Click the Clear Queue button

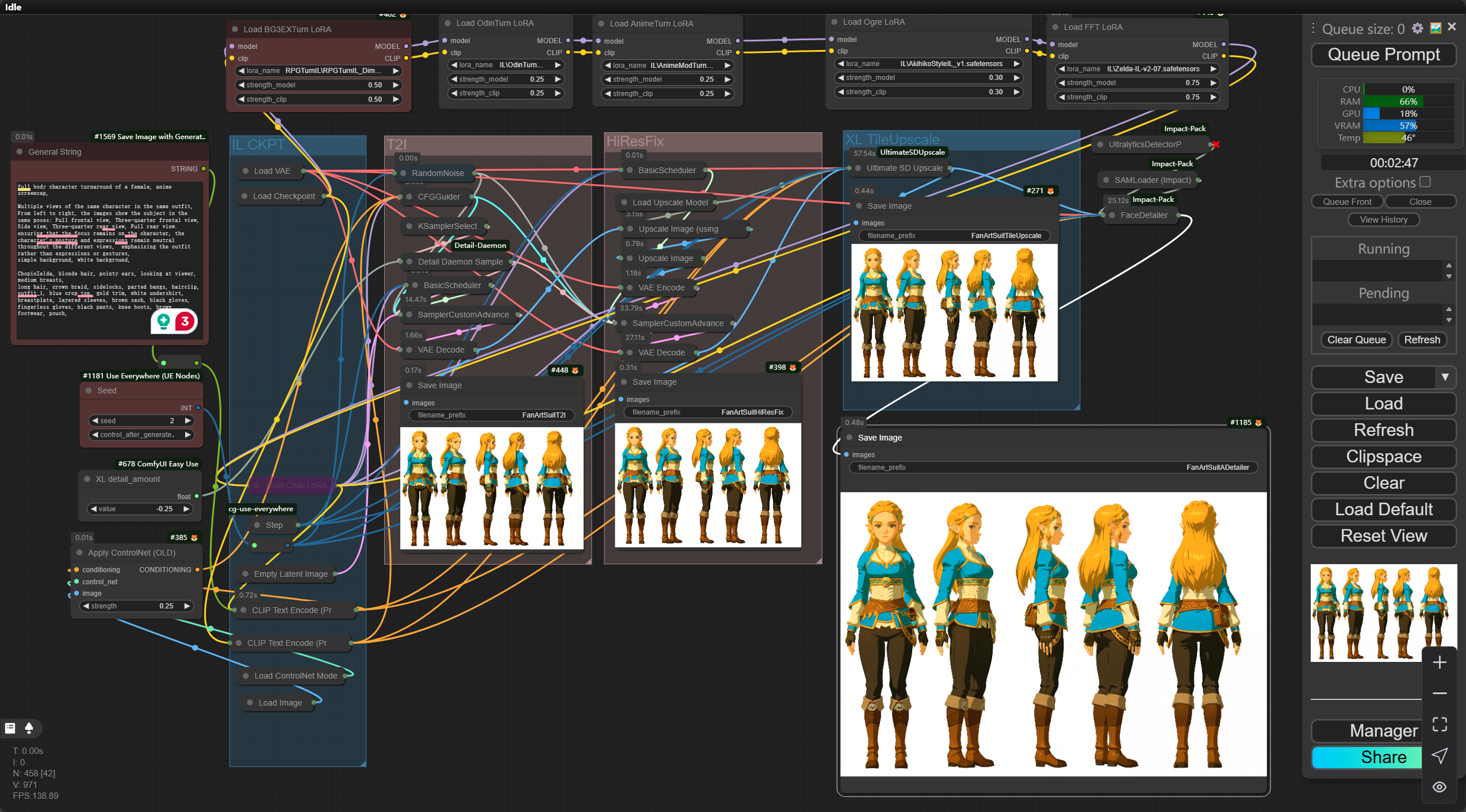point(1356,340)
